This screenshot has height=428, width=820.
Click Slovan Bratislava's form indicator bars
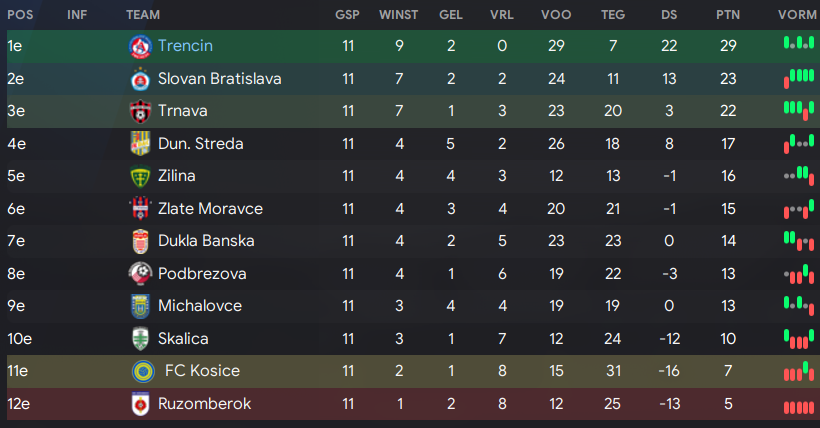[799, 78]
